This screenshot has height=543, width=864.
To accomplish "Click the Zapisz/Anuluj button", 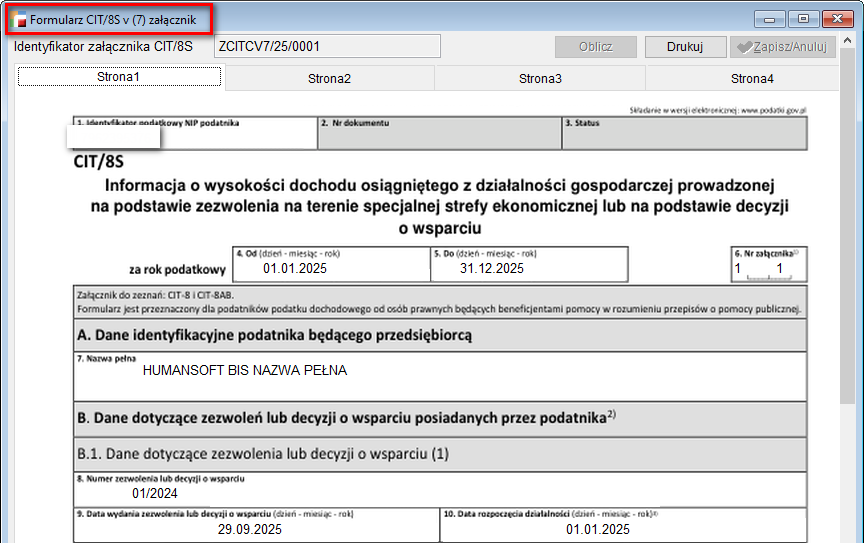I will (x=783, y=47).
